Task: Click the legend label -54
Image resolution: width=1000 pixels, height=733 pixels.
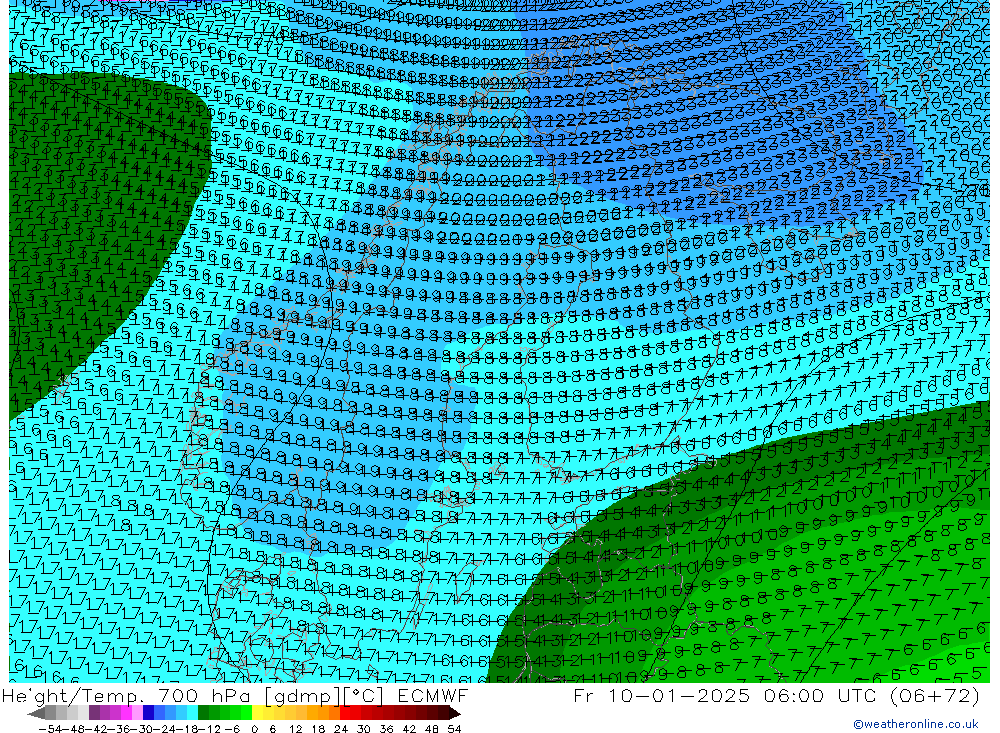Action: tap(51, 729)
